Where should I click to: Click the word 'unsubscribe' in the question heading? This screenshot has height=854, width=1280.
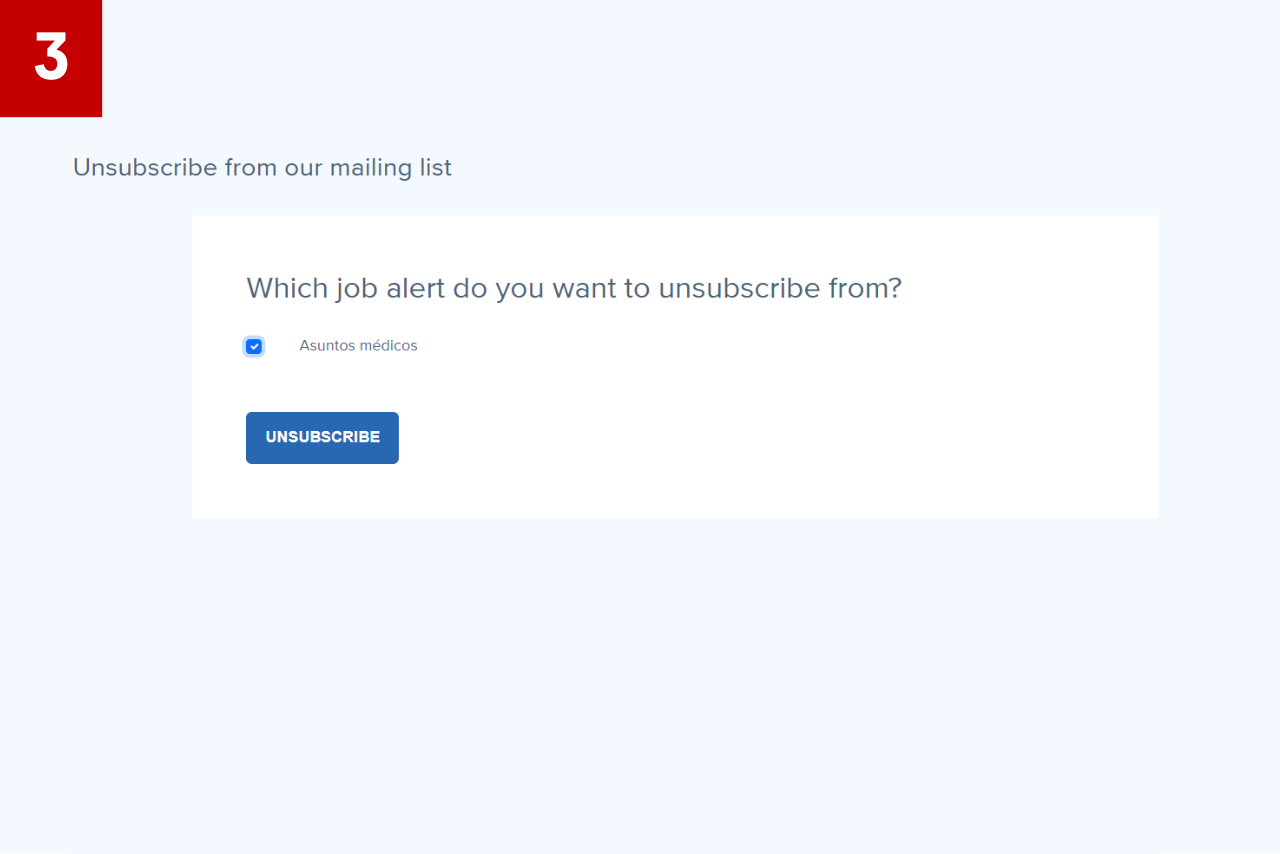pyautogui.click(x=740, y=288)
